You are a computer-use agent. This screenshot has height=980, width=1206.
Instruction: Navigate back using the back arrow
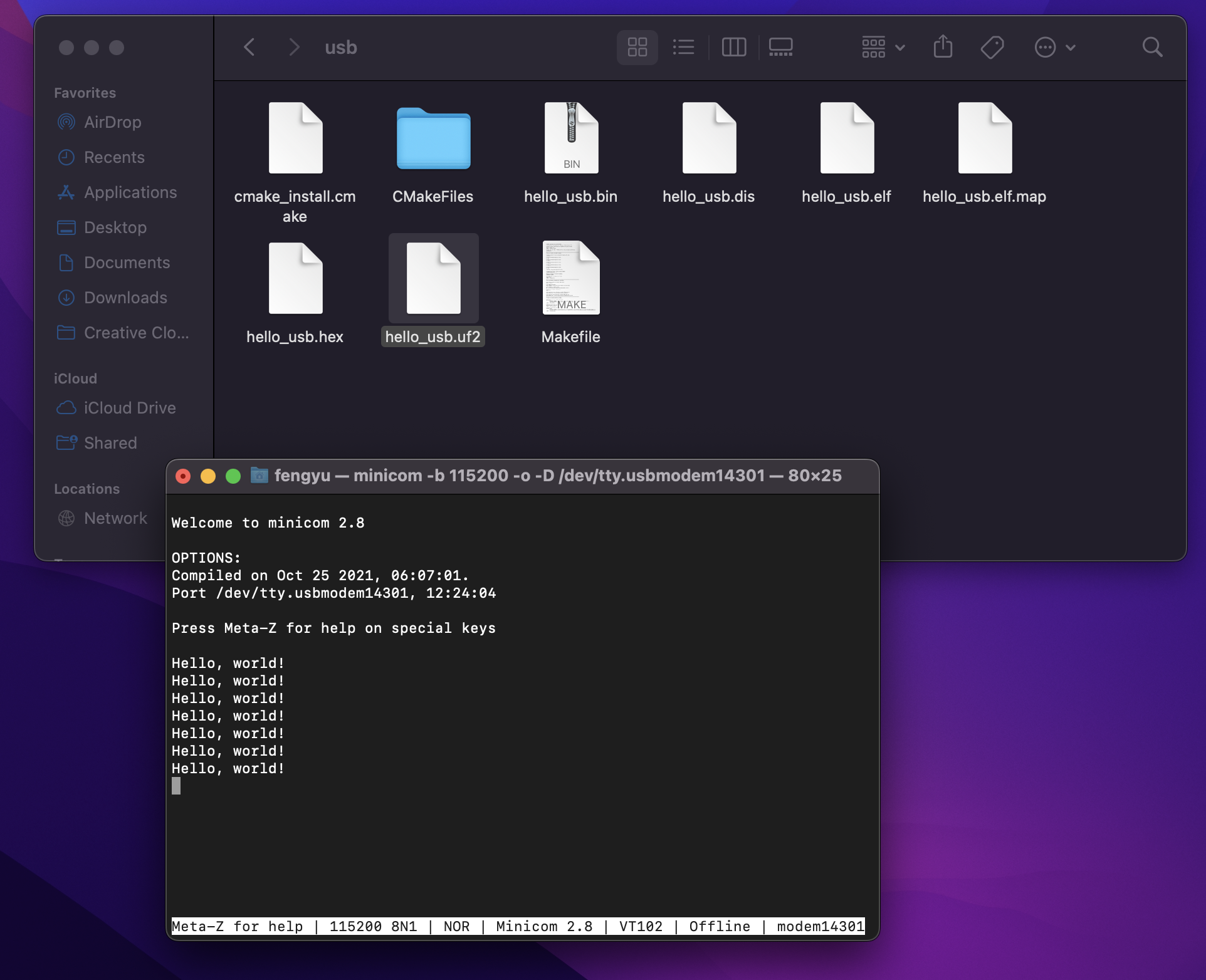249,47
